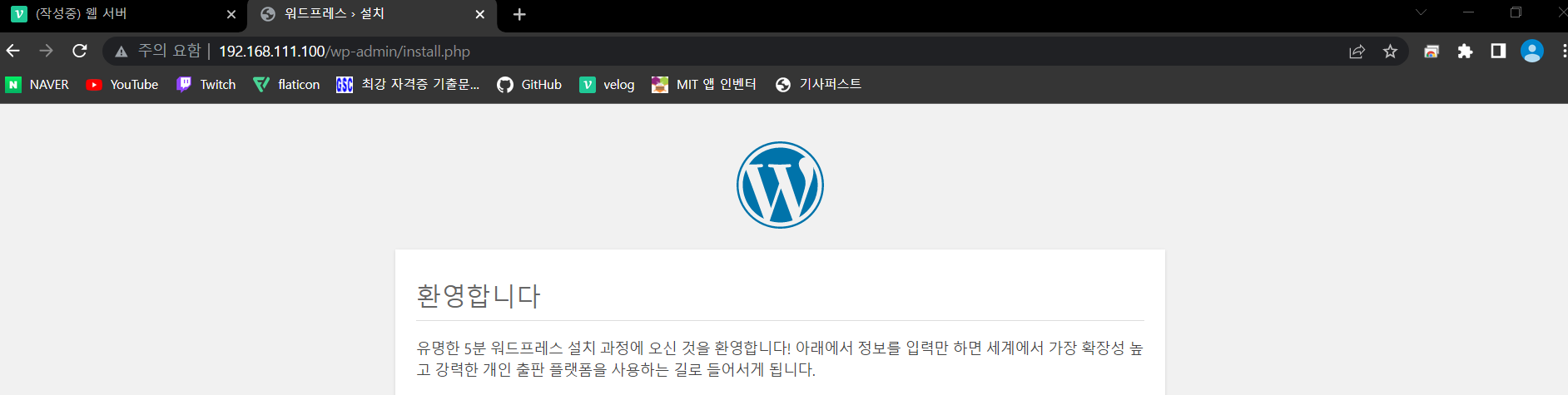The width and height of the screenshot is (1568, 395).
Task: Open the velog bookmark
Action: tap(607, 85)
